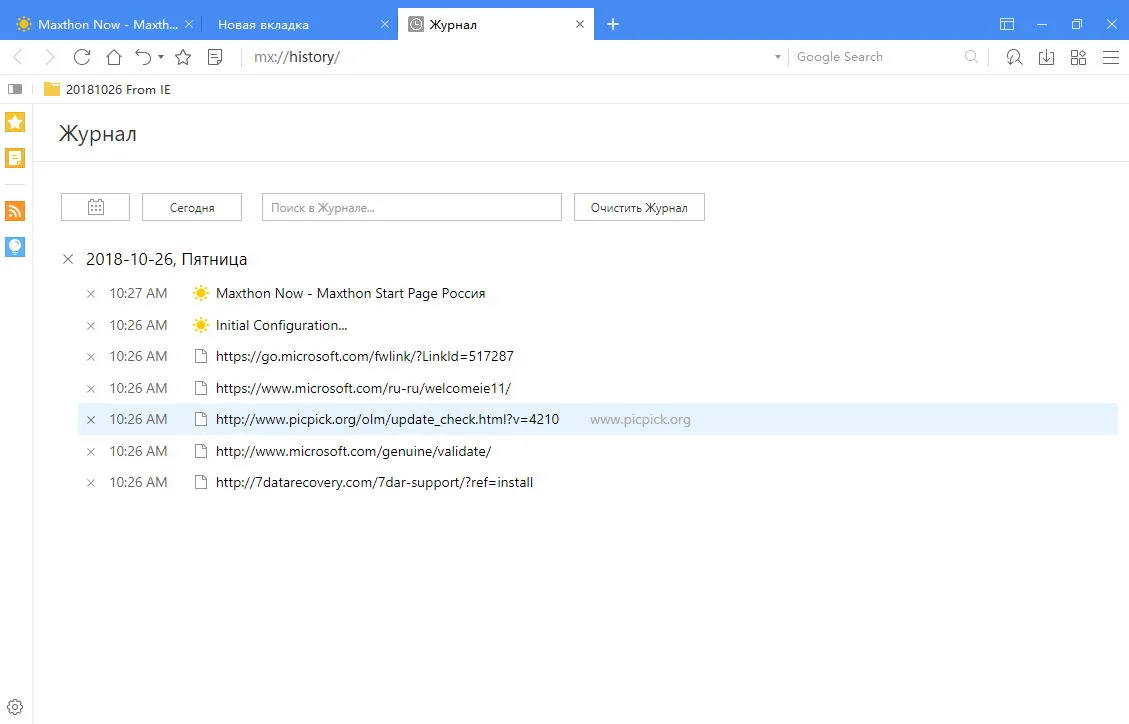Image resolution: width=1129 pixels, height=724 pixels.
Task: Focus the Поиск в Журнале search field
Action: 411,207
